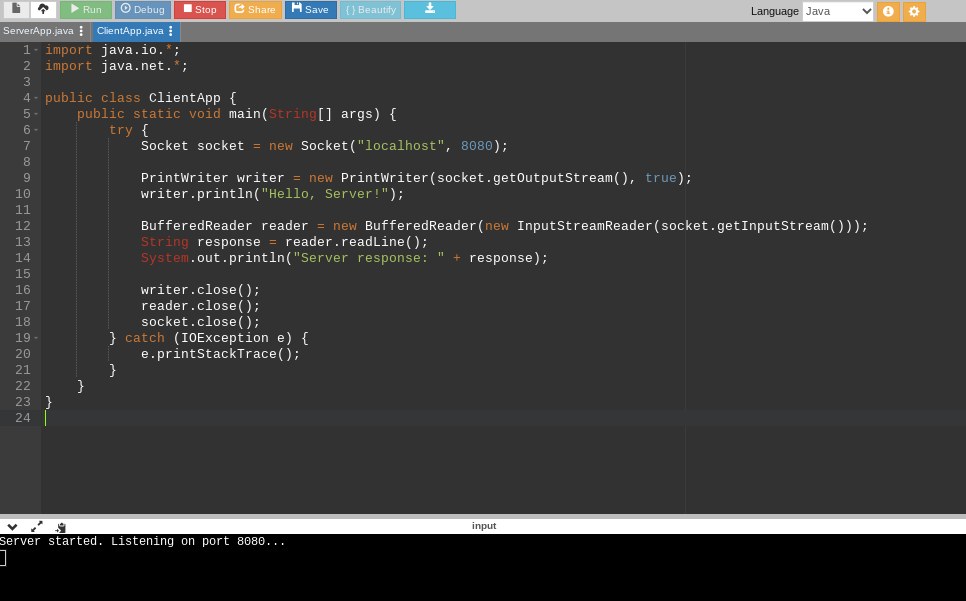Viewport: 966px width, 601px height.
Task: Fold the catch block at line 19
Action: coord(36,338)
